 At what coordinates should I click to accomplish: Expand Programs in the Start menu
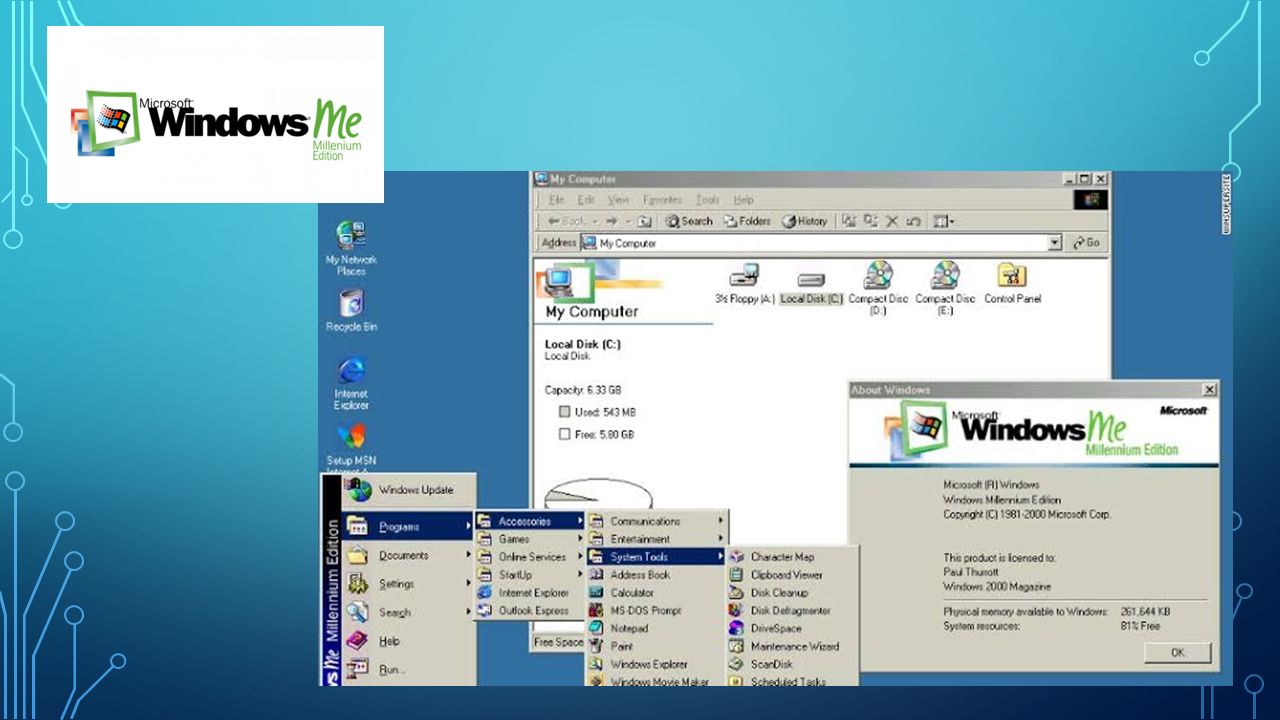[x=408, y=527]
